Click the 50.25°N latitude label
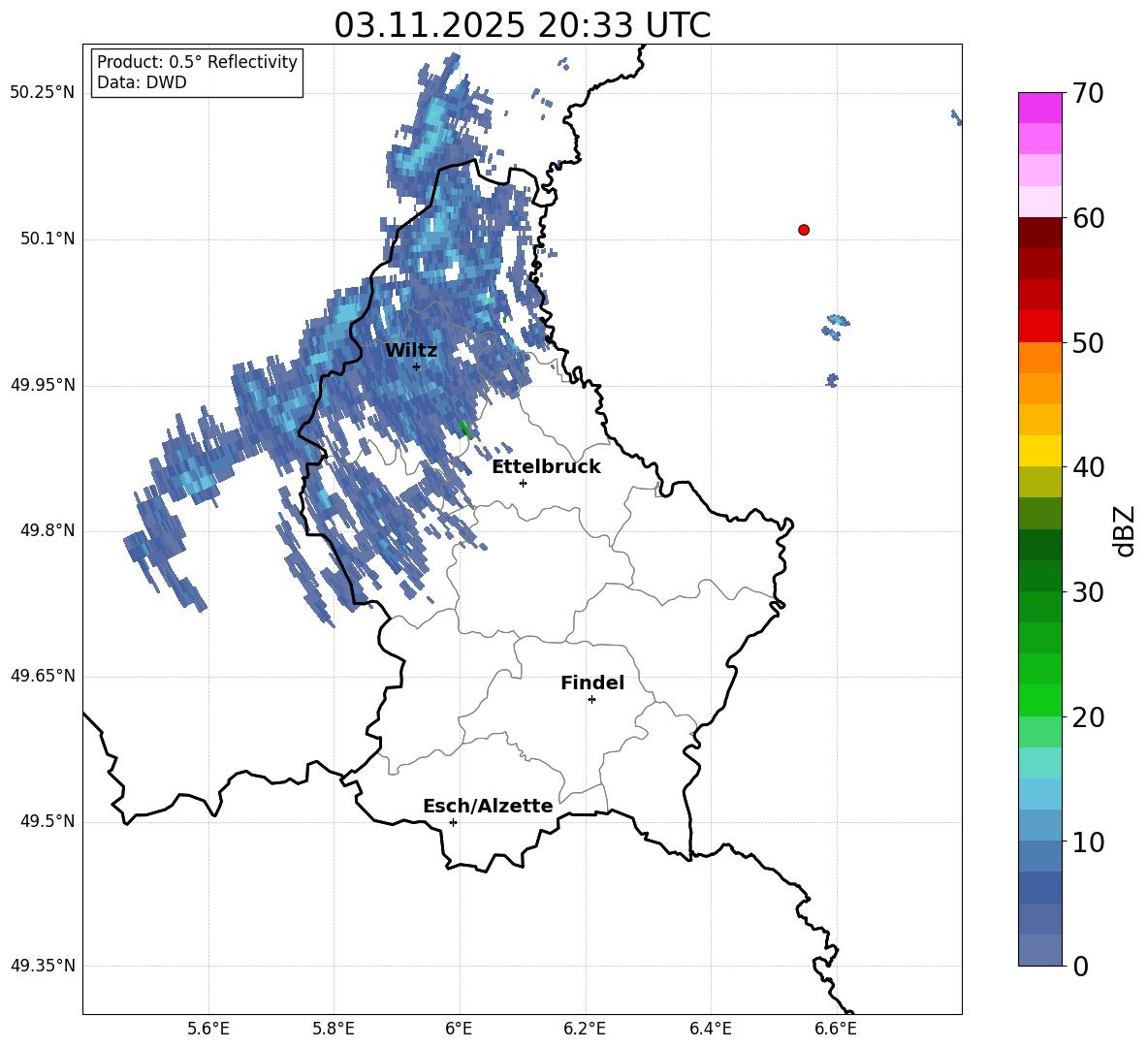Screen dimensions: 1148x1048 [x=43, y=93]
